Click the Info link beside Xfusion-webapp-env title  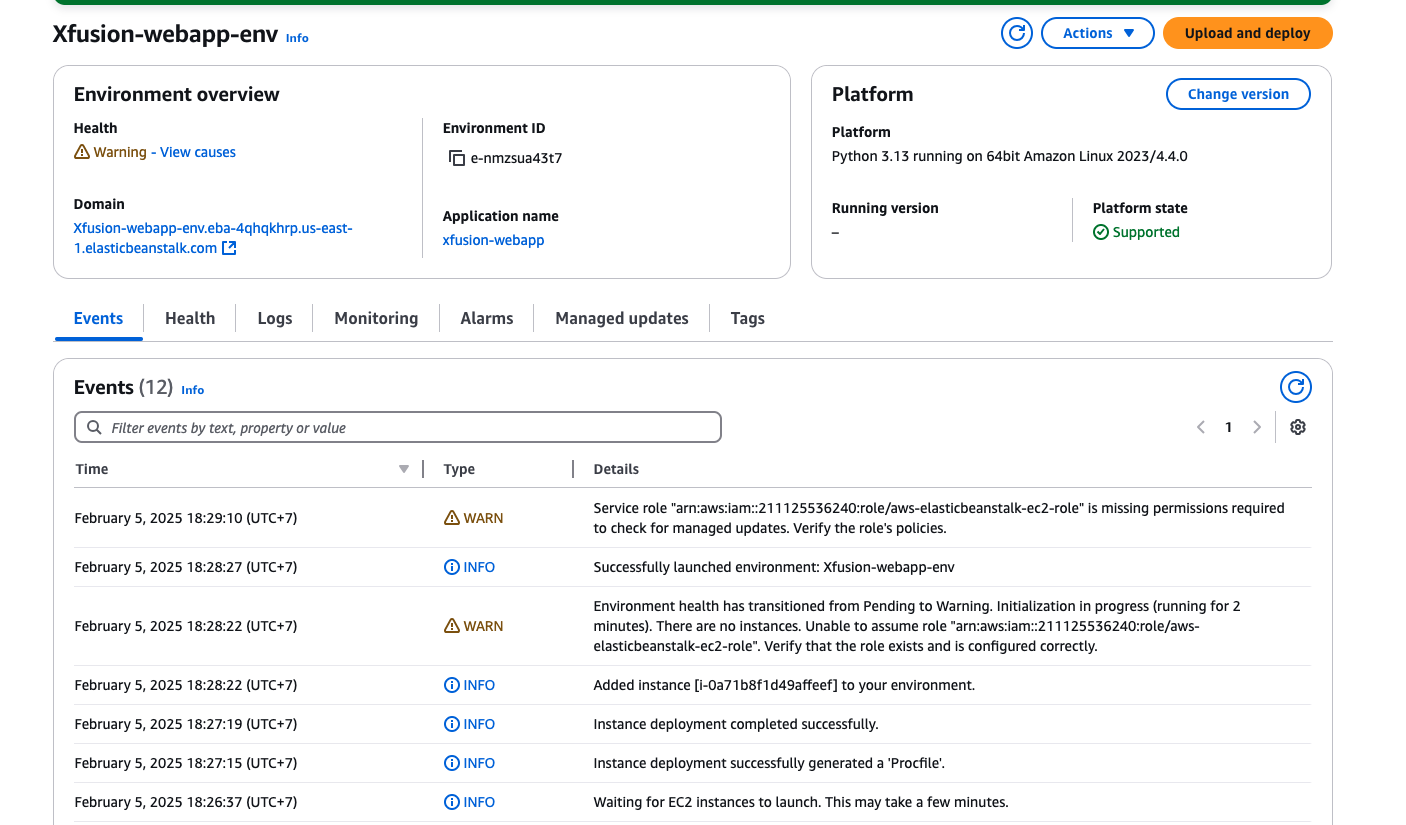pos(297,38)
